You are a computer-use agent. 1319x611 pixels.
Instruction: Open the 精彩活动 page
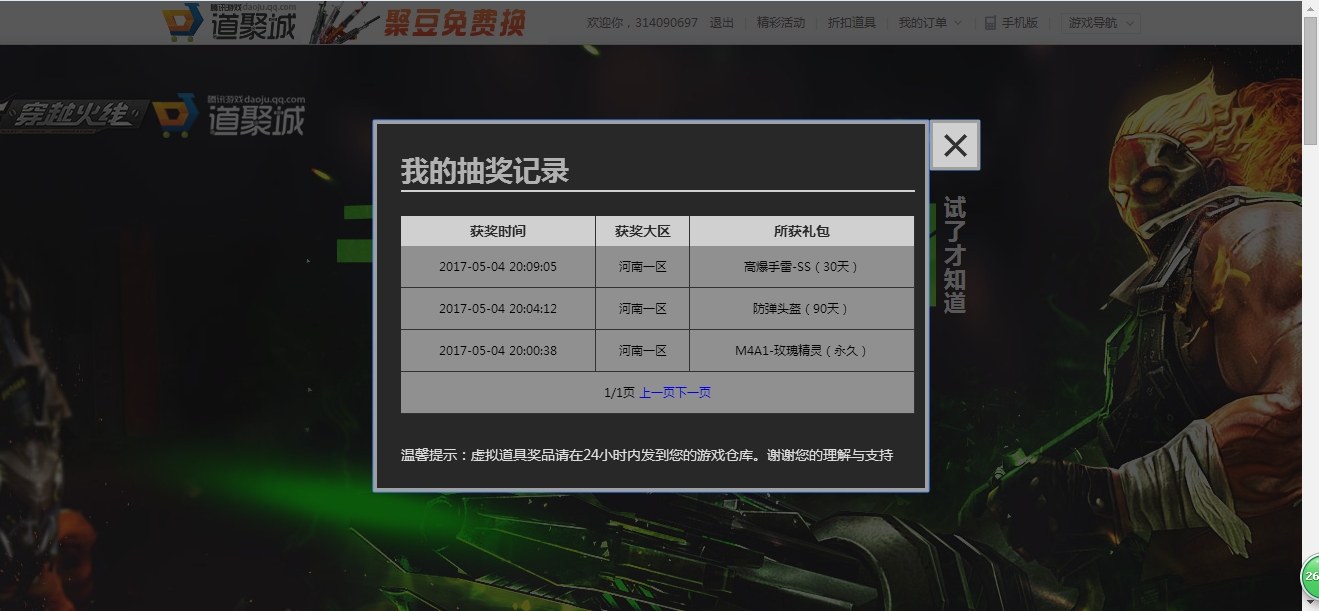click(x=781, y=22)
